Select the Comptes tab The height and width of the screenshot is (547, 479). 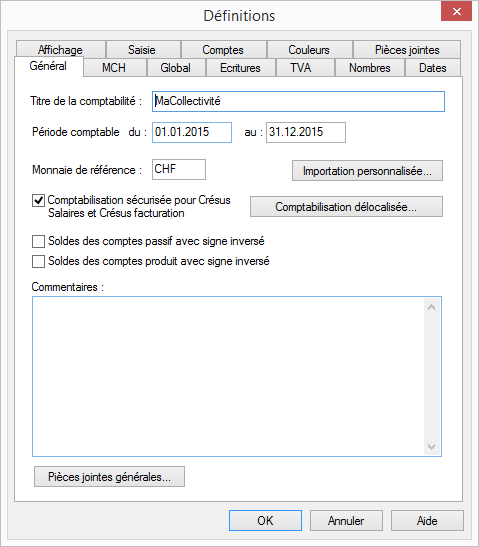(224, 50)
